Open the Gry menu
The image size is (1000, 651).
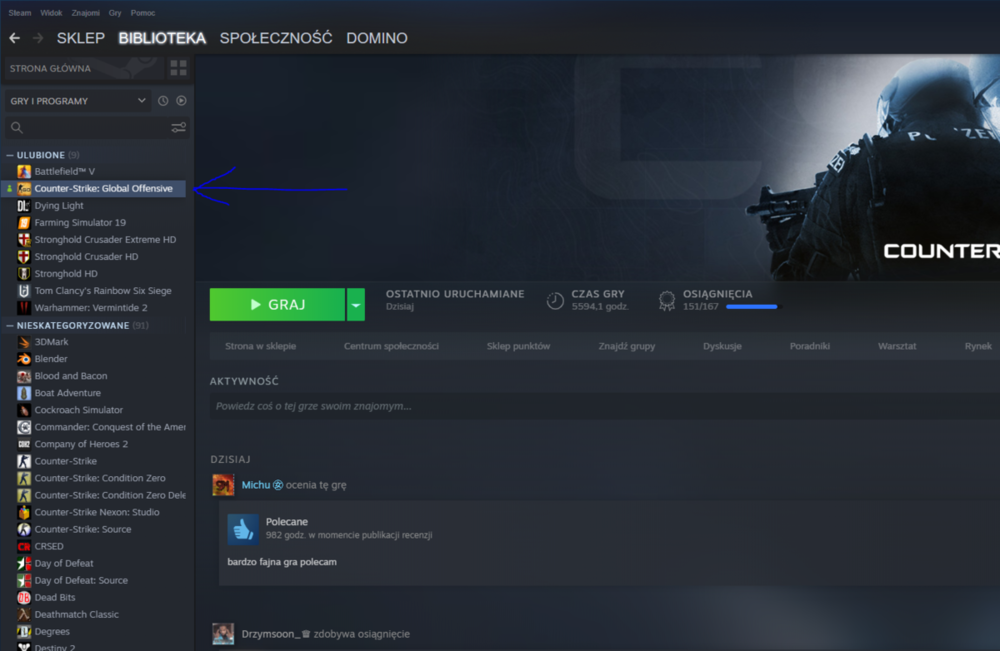pos(115,13)
